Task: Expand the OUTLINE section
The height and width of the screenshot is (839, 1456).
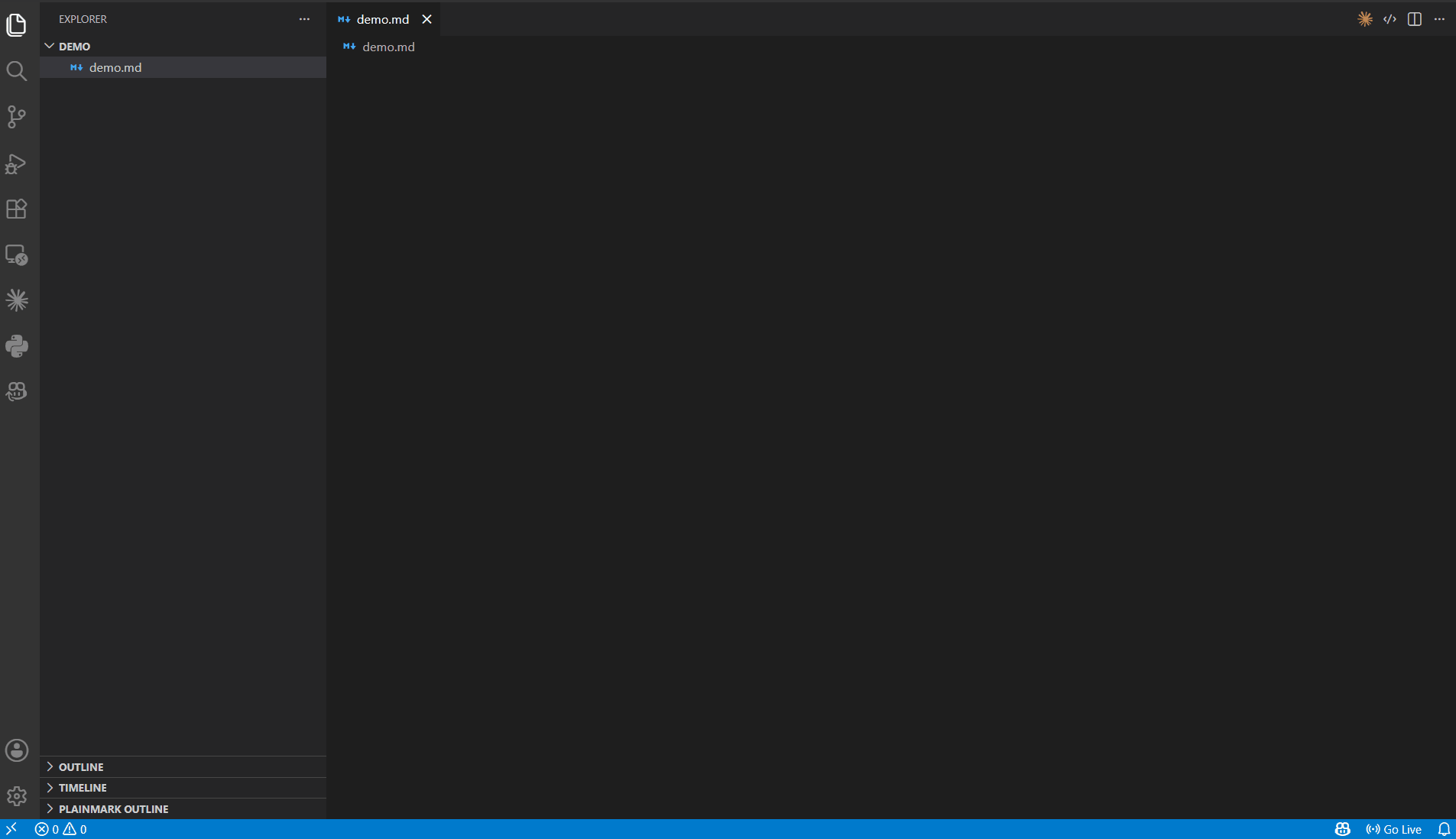Action: click(x=183, y=766)
